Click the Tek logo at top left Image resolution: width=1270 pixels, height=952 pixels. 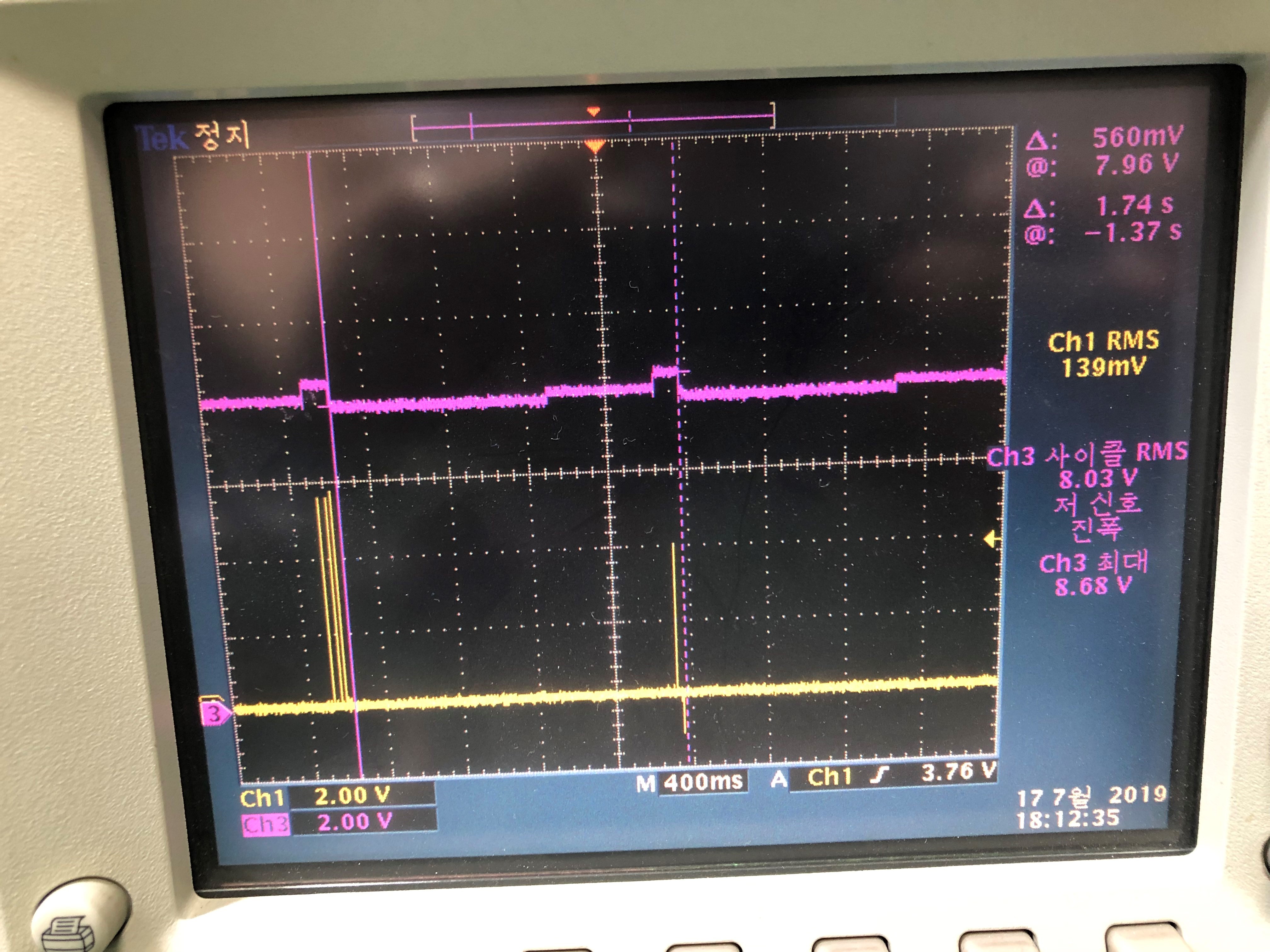[163, 138]
